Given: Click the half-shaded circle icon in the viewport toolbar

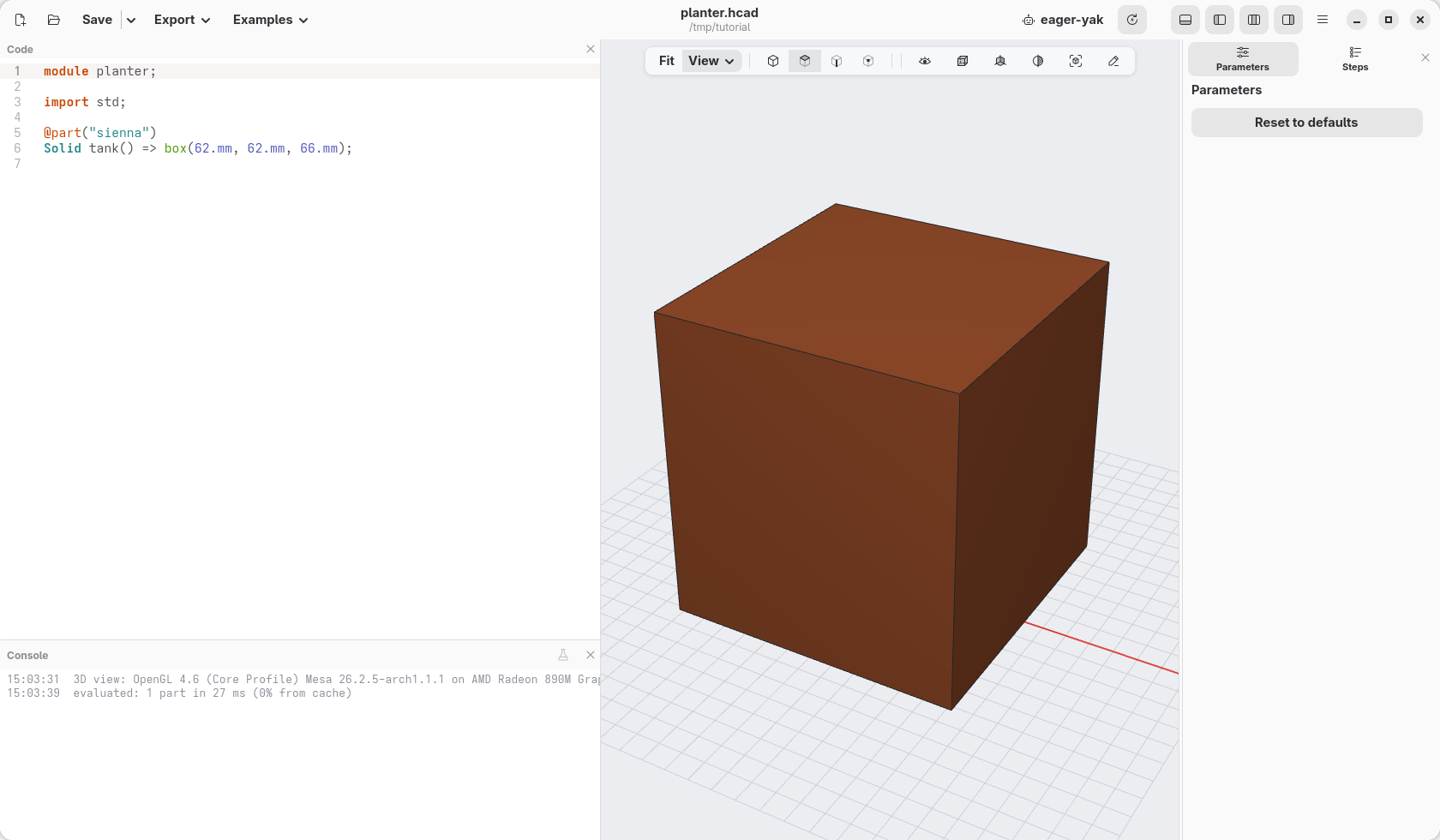Looking at the screenshot, I should tap(1038, 61).
